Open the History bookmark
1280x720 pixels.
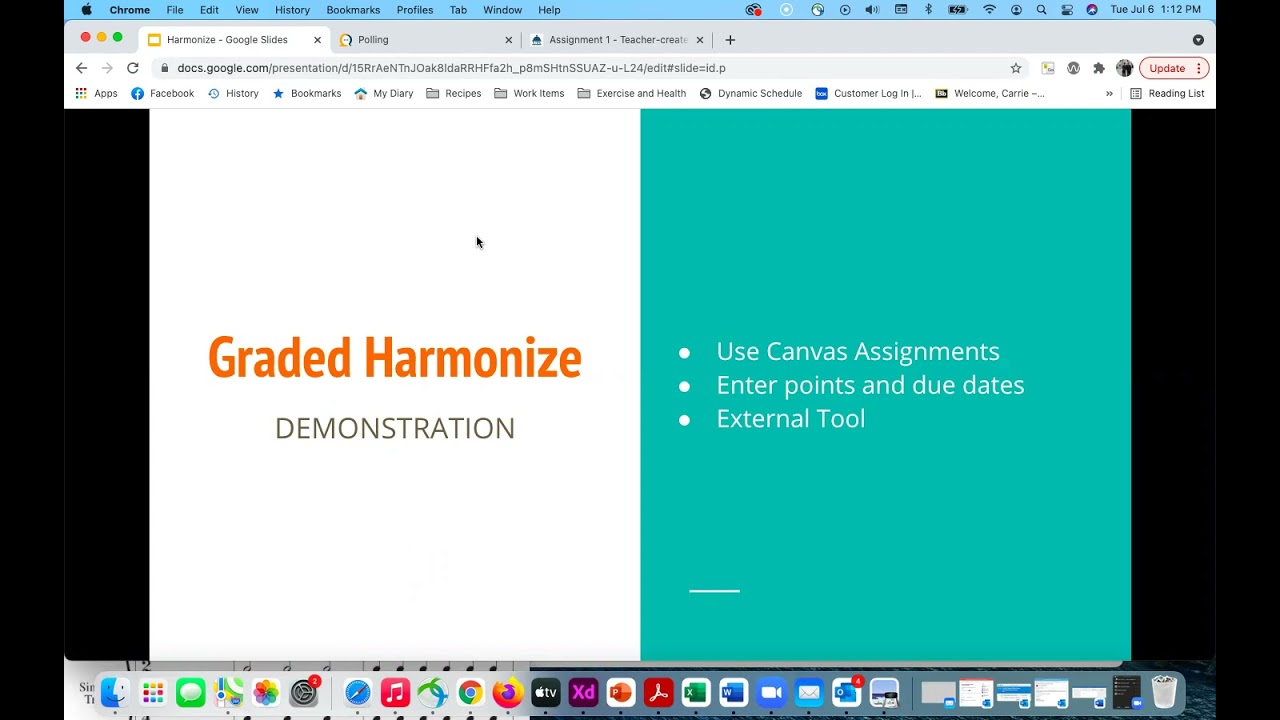coord(233,93)
